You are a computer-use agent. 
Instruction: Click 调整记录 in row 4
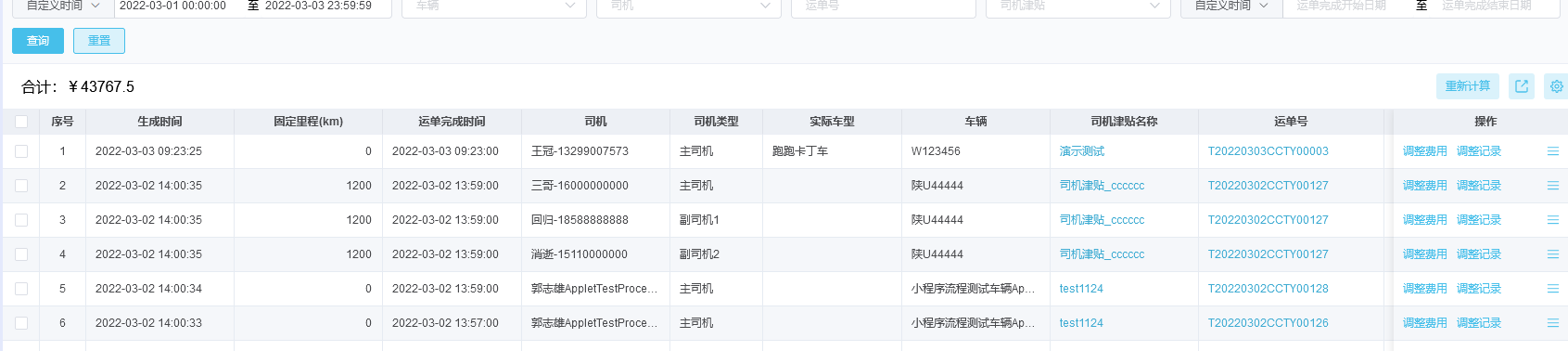tap(1478, 254)
